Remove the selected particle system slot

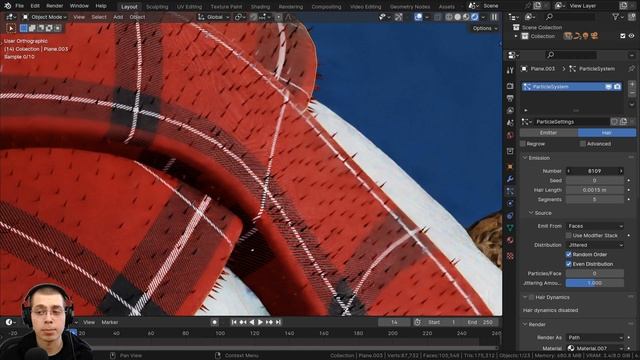[x=632, y=93]
